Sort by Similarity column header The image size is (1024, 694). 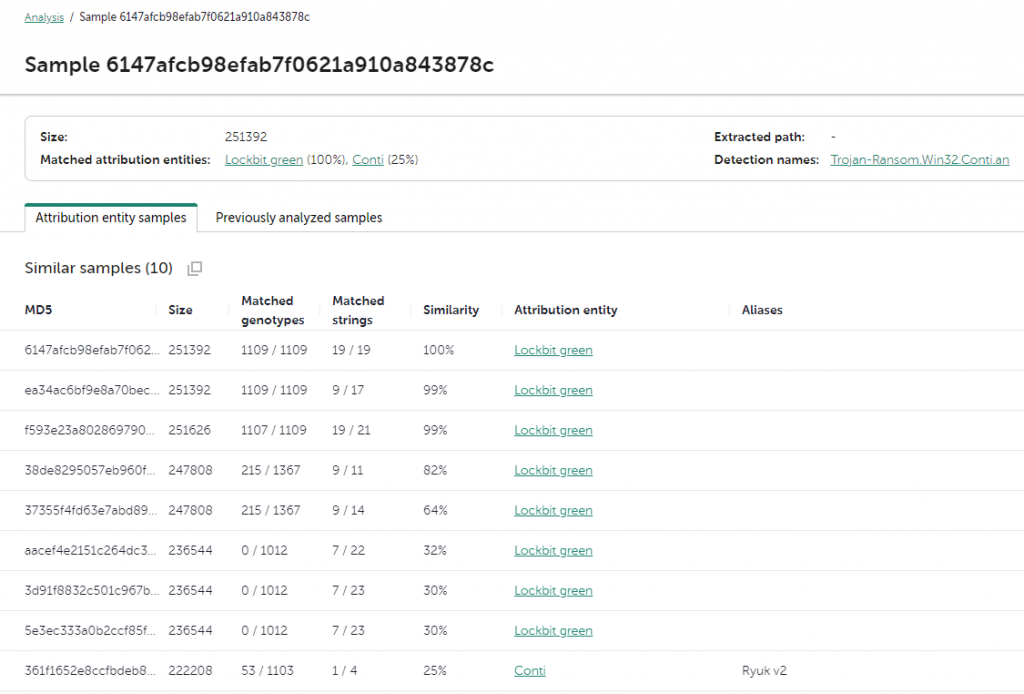point(451,310)
